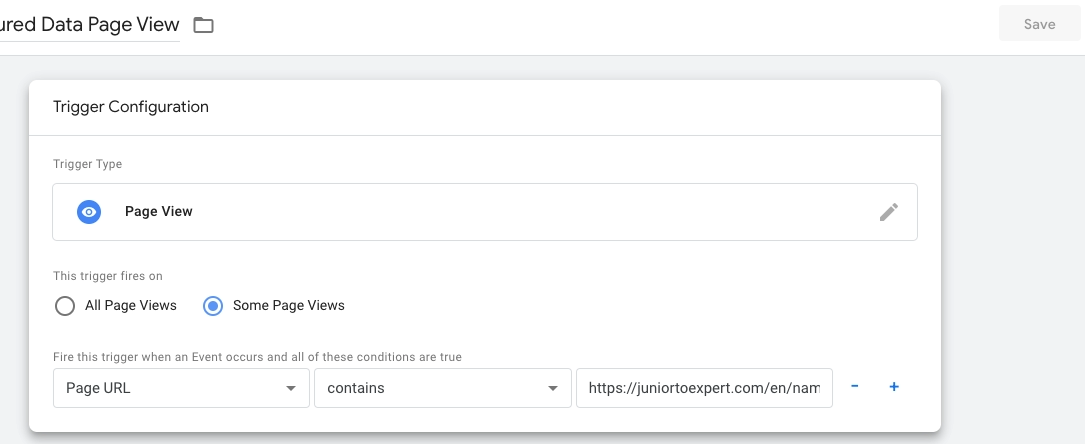Click the "All Page Views" label text
1085x444 pixels.
tap(131, 306)
